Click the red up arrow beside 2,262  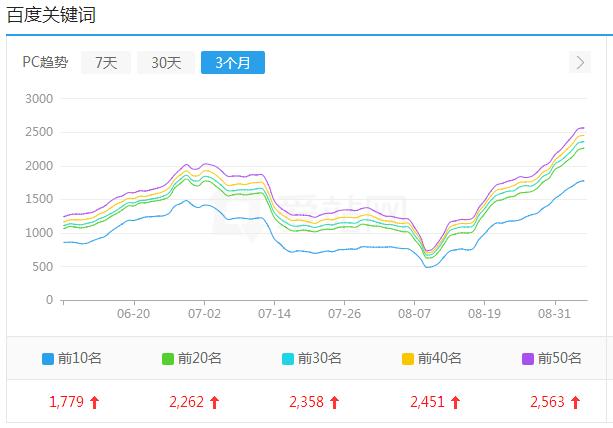coord(215,403)
